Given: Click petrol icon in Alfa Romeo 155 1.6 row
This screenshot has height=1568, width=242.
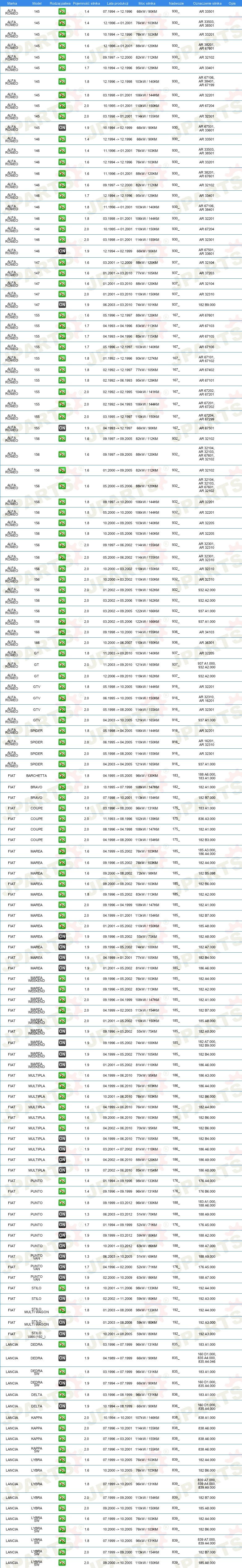Looking at the screenshot, I should click(62, 315).
